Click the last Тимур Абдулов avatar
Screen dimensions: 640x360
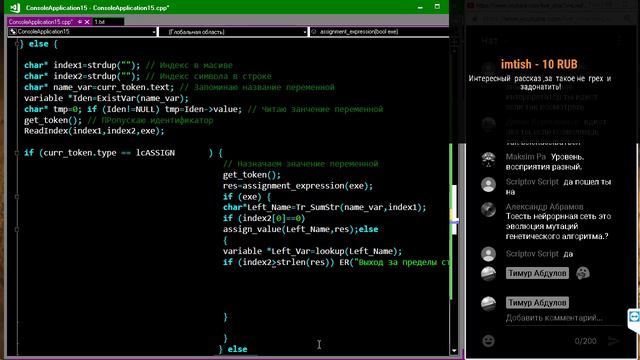pos(488,304)
